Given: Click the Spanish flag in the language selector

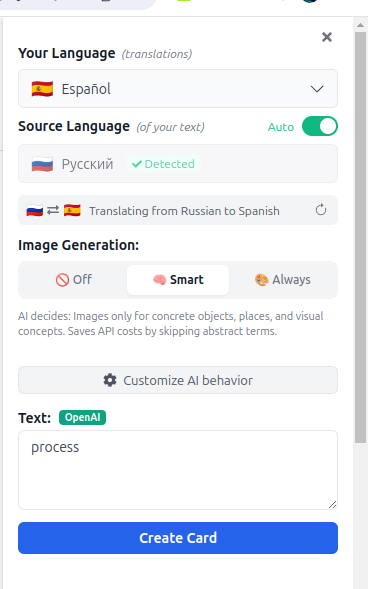Looking at the screenshot, I should [42, 89].
